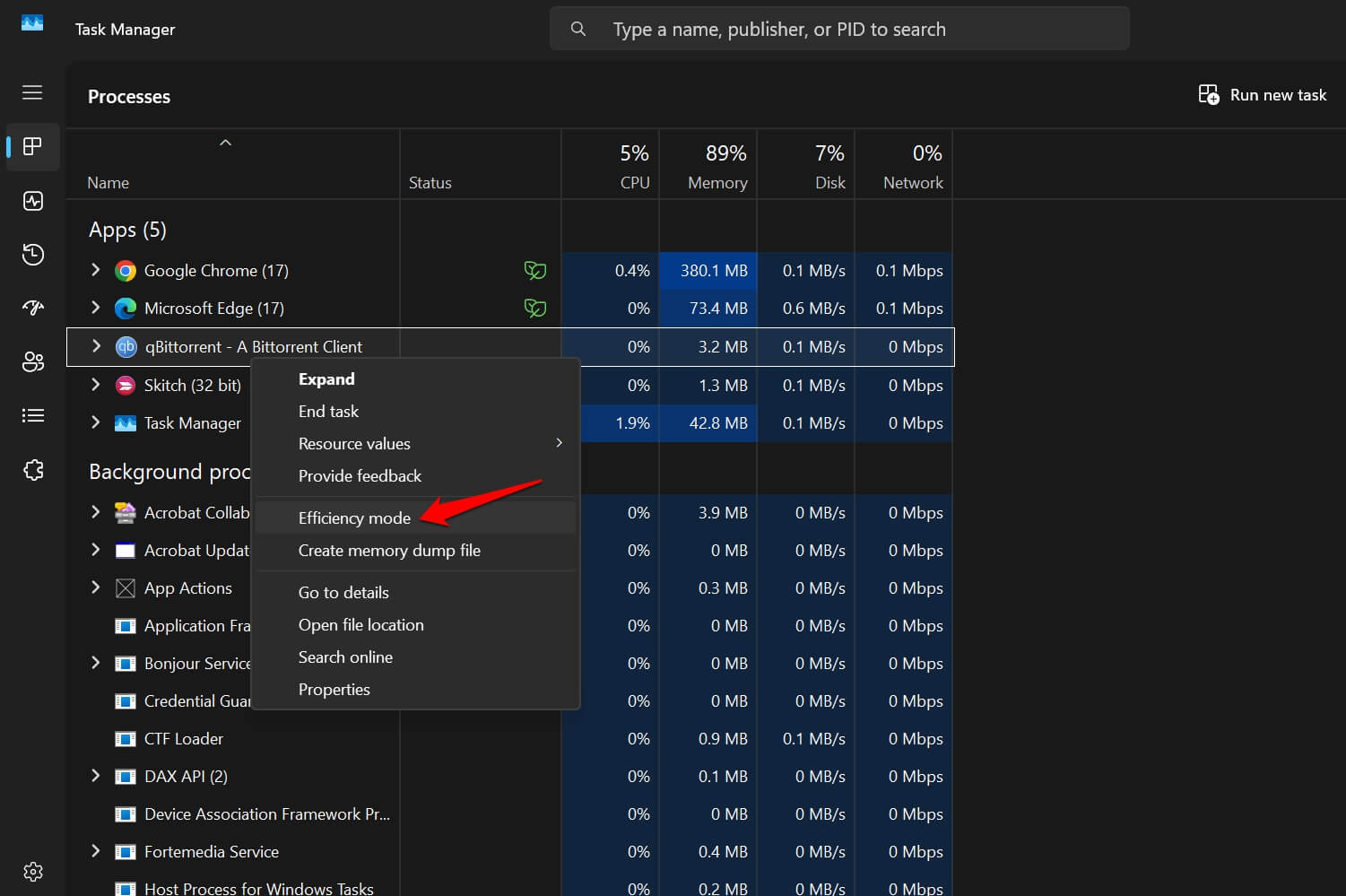
Task: Open the App history sidebar icon
Action: 33,255
